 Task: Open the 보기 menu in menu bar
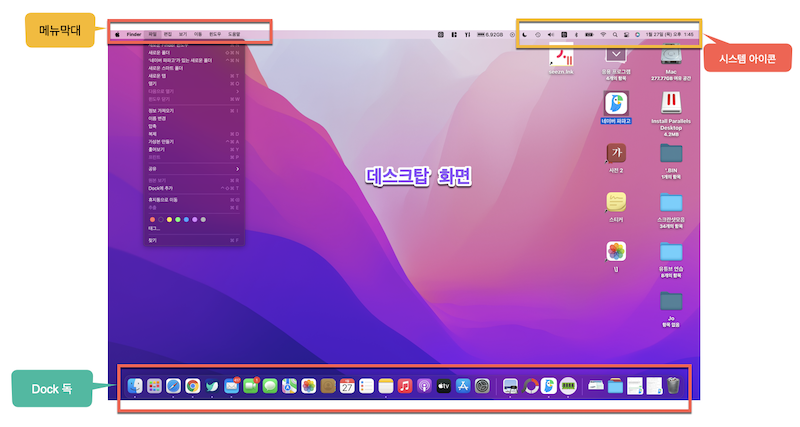(183, 34)
